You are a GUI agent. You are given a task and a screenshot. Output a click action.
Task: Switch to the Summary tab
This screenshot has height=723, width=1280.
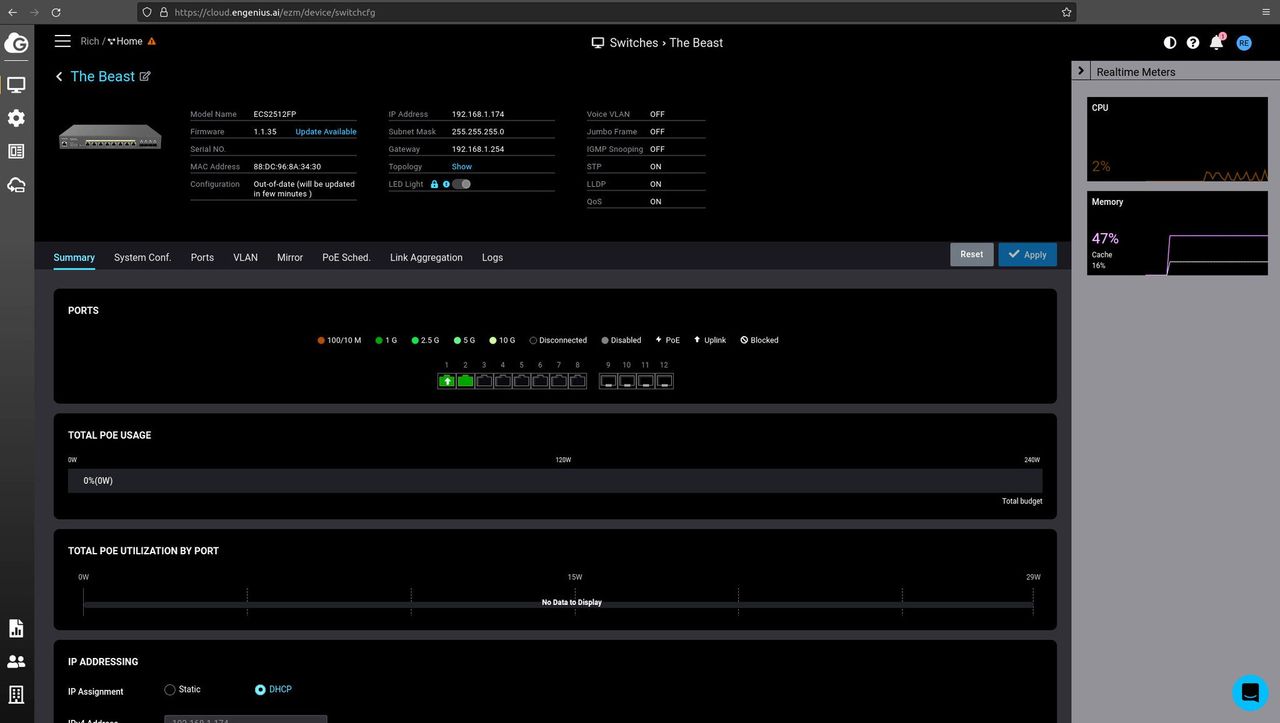(x=74, y=258)
